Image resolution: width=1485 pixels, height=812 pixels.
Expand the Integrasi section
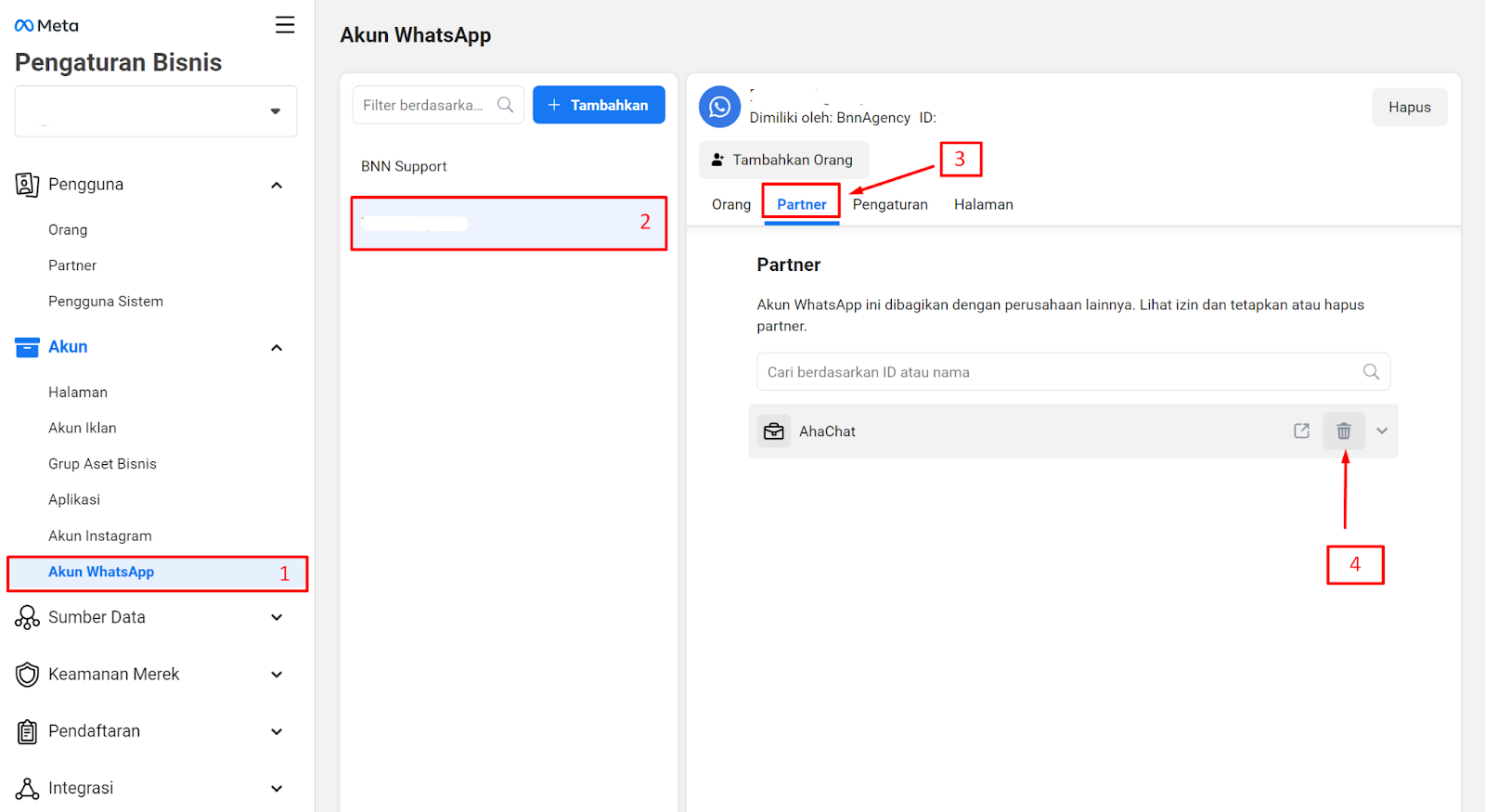277,789
